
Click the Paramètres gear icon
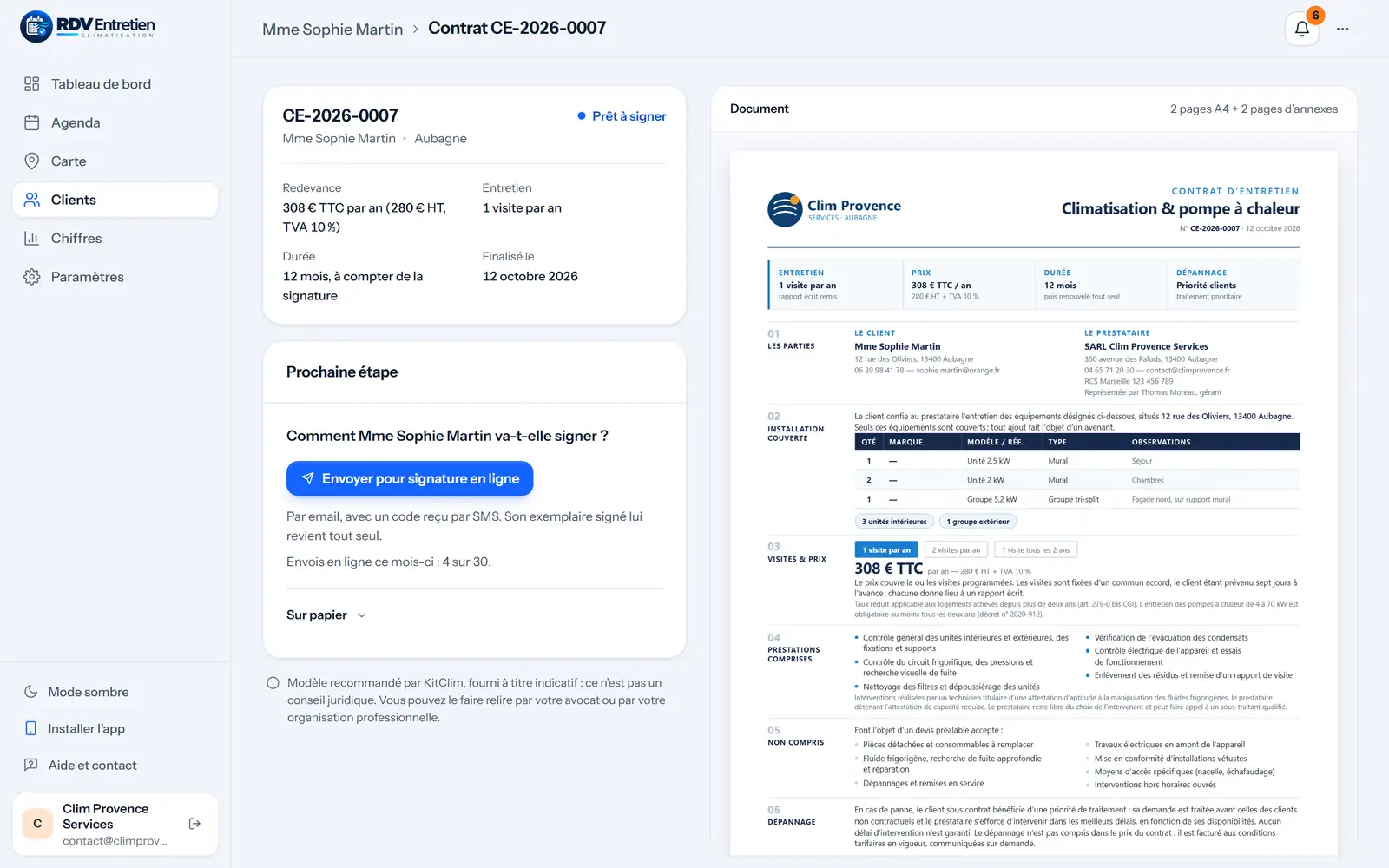click(32, 277)
